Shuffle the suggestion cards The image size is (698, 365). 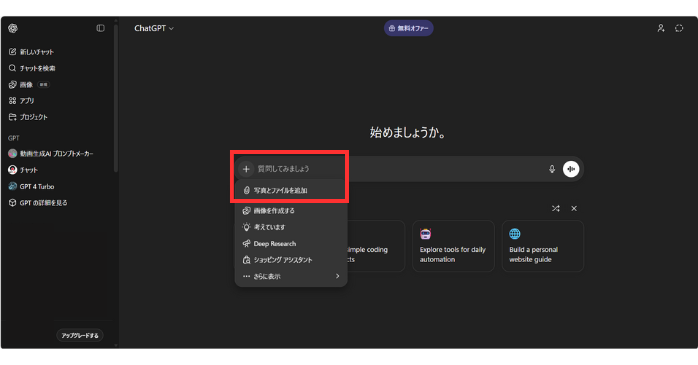coord(556,208)
